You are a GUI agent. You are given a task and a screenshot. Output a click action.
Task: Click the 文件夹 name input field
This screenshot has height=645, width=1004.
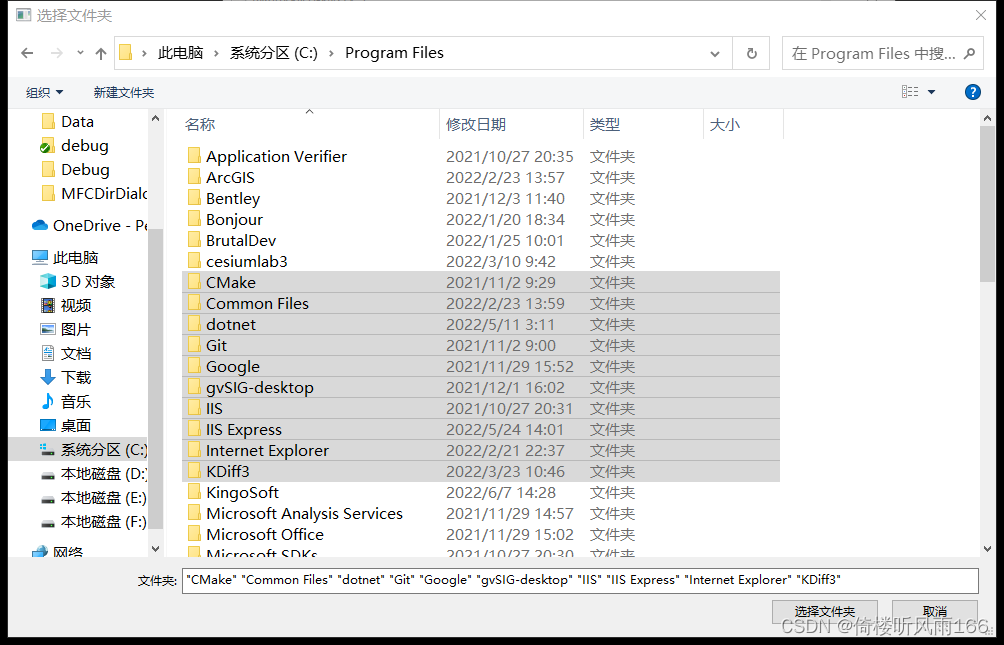[x=580, y=580]
